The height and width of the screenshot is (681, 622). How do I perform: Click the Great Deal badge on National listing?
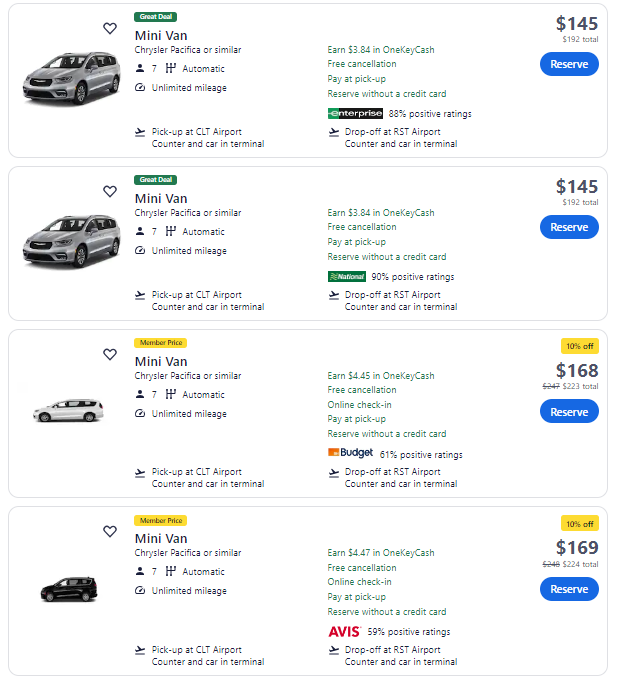point(155,180)
